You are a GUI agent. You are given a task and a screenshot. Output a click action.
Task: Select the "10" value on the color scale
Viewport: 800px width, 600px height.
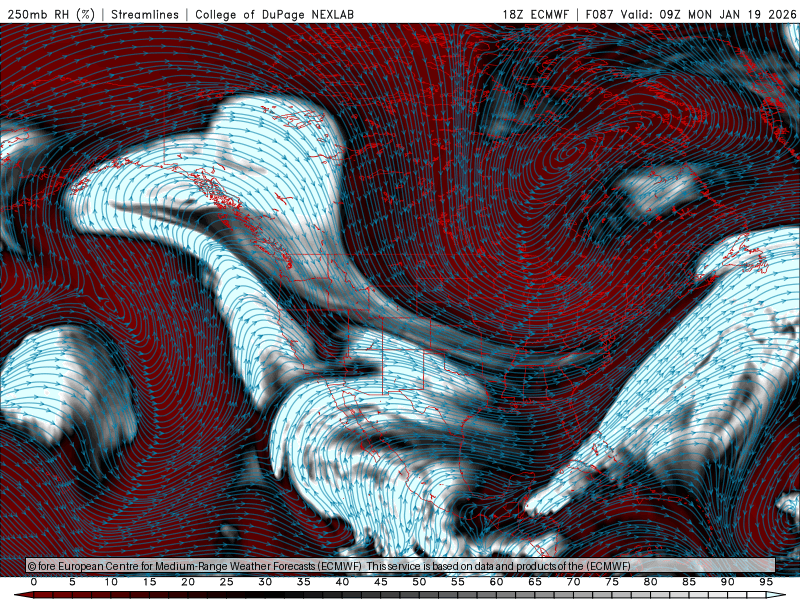(x=111, y=582)
